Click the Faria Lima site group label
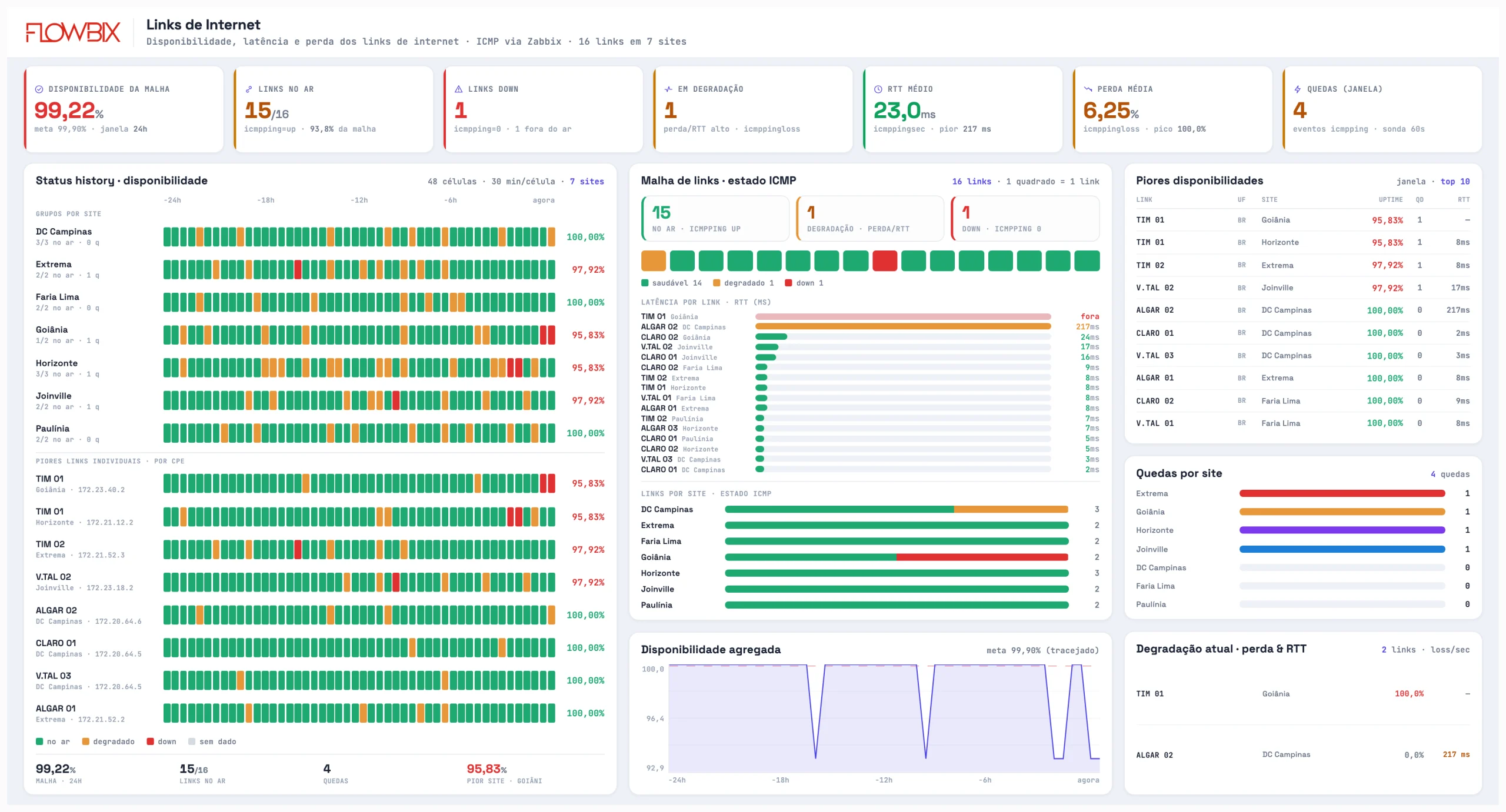The height and width of the screenshot is (812, 1506). tap(57, 297)
